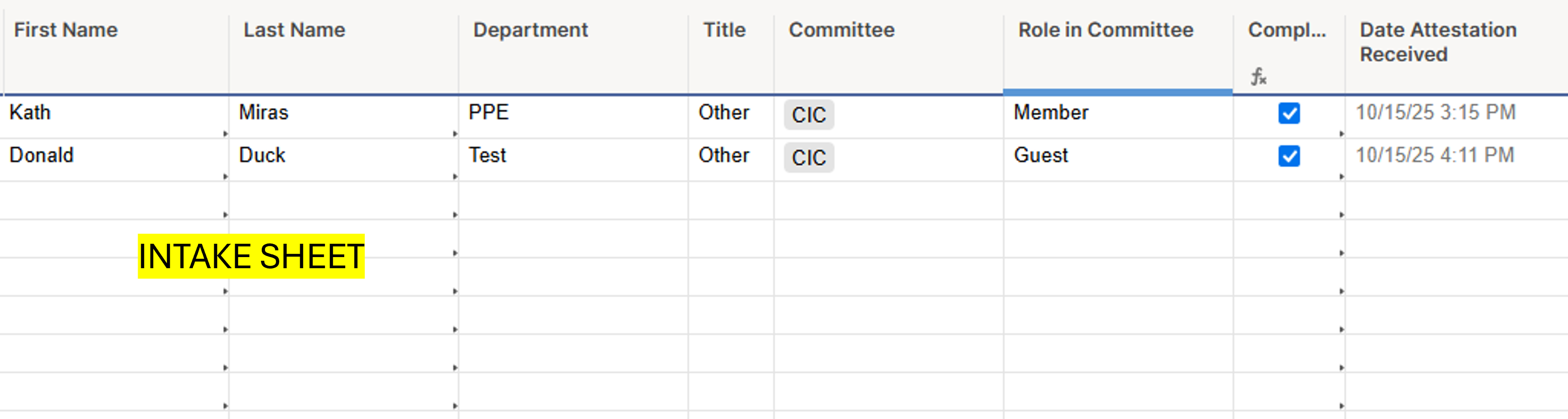Select the cell containing Duck

pos(262,155)
